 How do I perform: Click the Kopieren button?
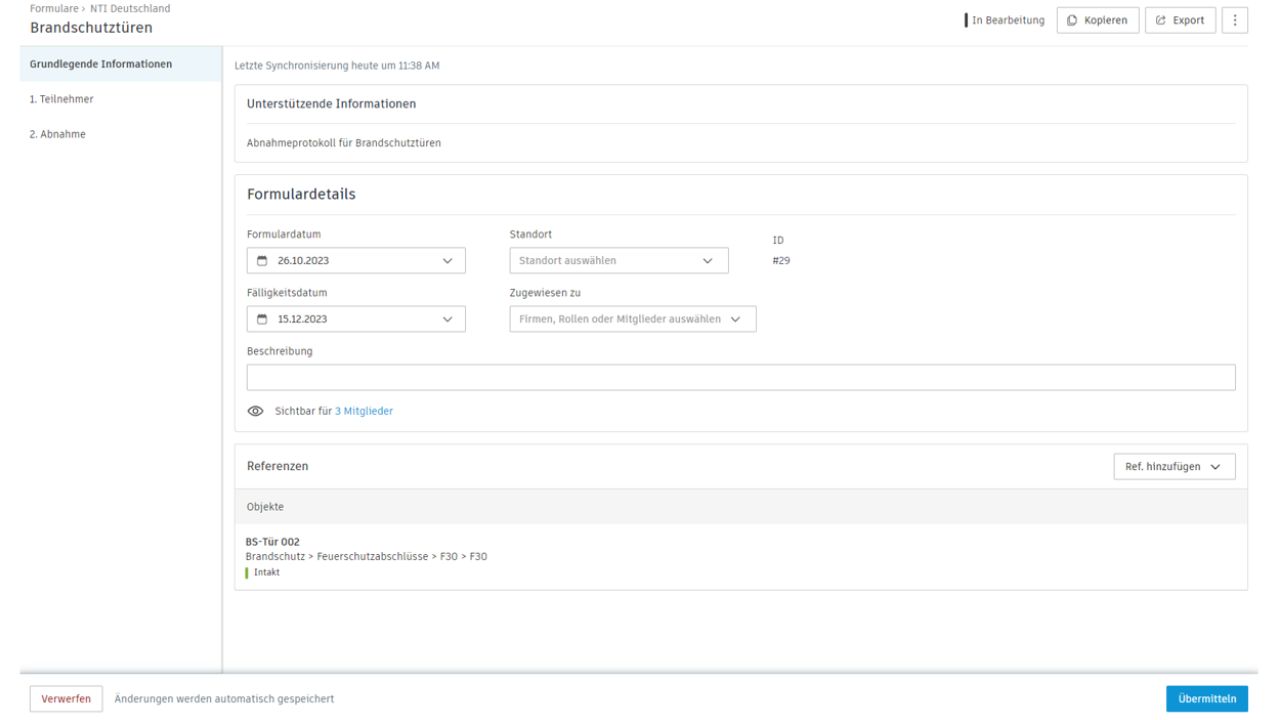click(x=1098, y=20)
